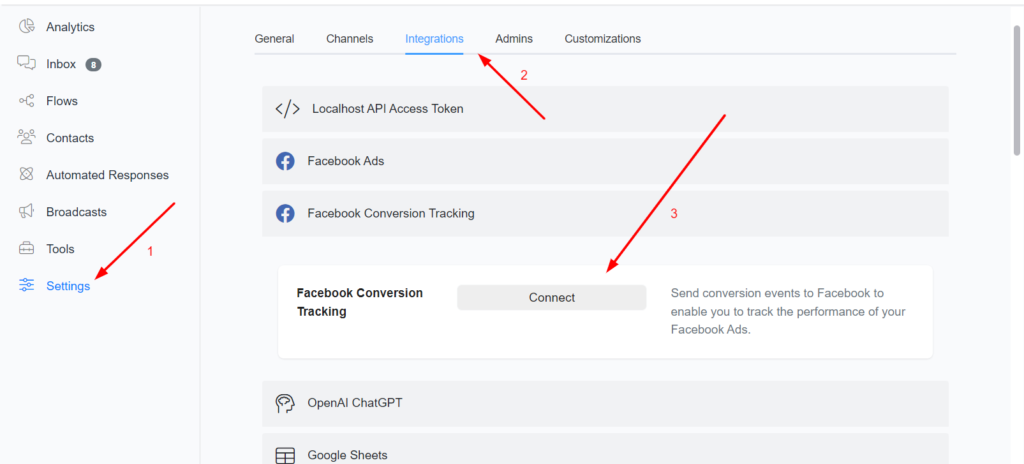1024x464 pixels.
Task: Click the Tools briefcase icon
Action: pyautogui.click(x=27, y=249)
